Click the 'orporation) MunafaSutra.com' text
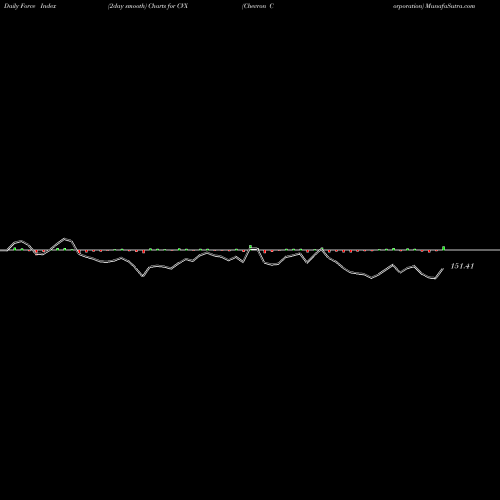 tap(434, 6)
